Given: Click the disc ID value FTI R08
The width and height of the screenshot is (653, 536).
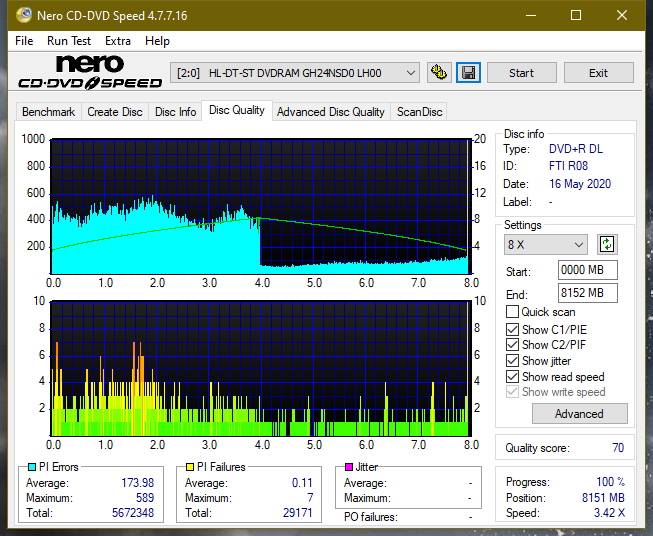Looking at the screenshot, I should coord(568,166).
